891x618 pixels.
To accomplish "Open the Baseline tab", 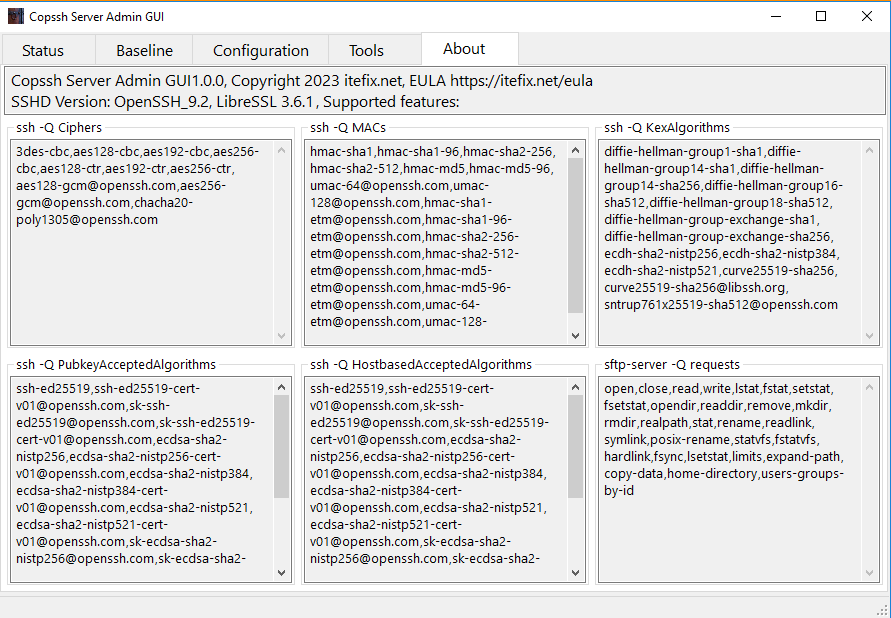I will click(x=144, y=51).
